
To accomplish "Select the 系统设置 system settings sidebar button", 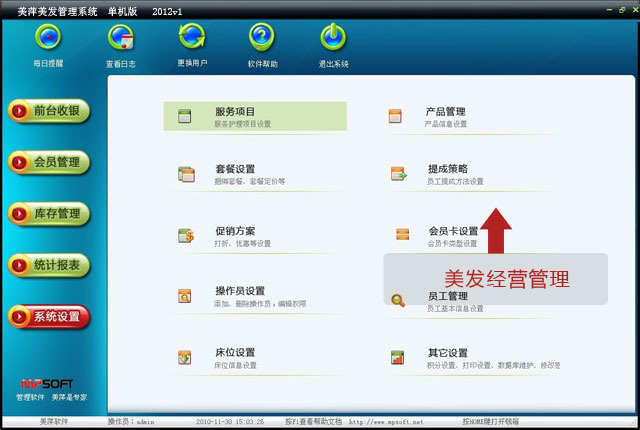I will pos(49,317).
